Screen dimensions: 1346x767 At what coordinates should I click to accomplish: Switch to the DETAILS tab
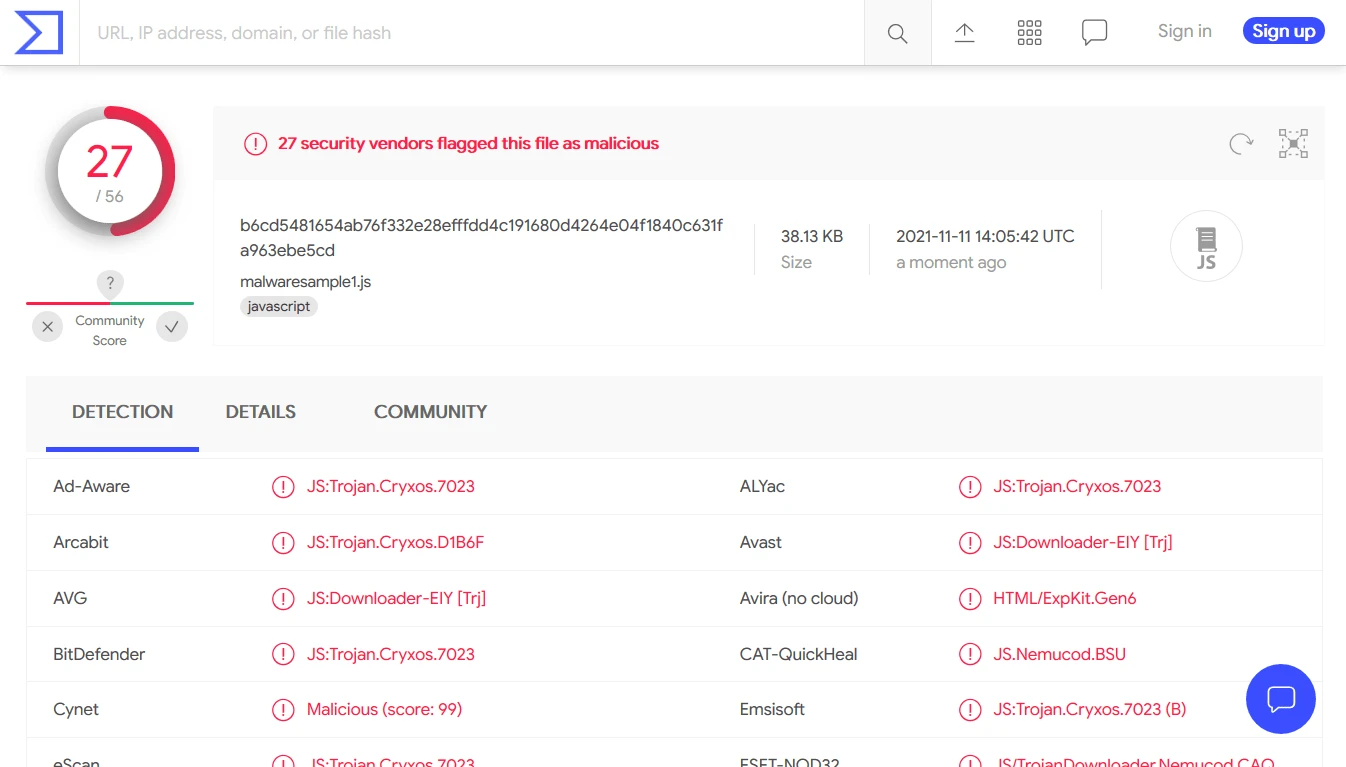click(x=260, y=412)
